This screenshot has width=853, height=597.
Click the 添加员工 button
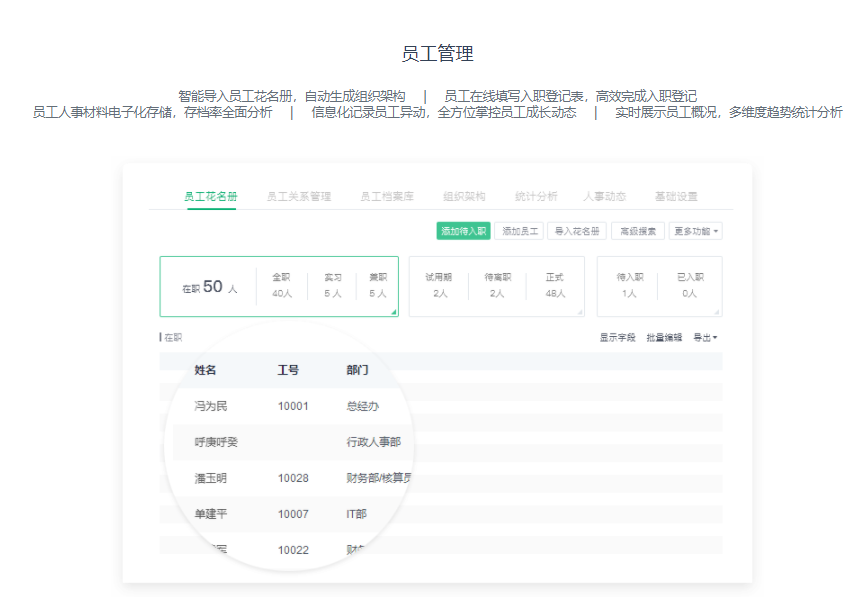520,231
